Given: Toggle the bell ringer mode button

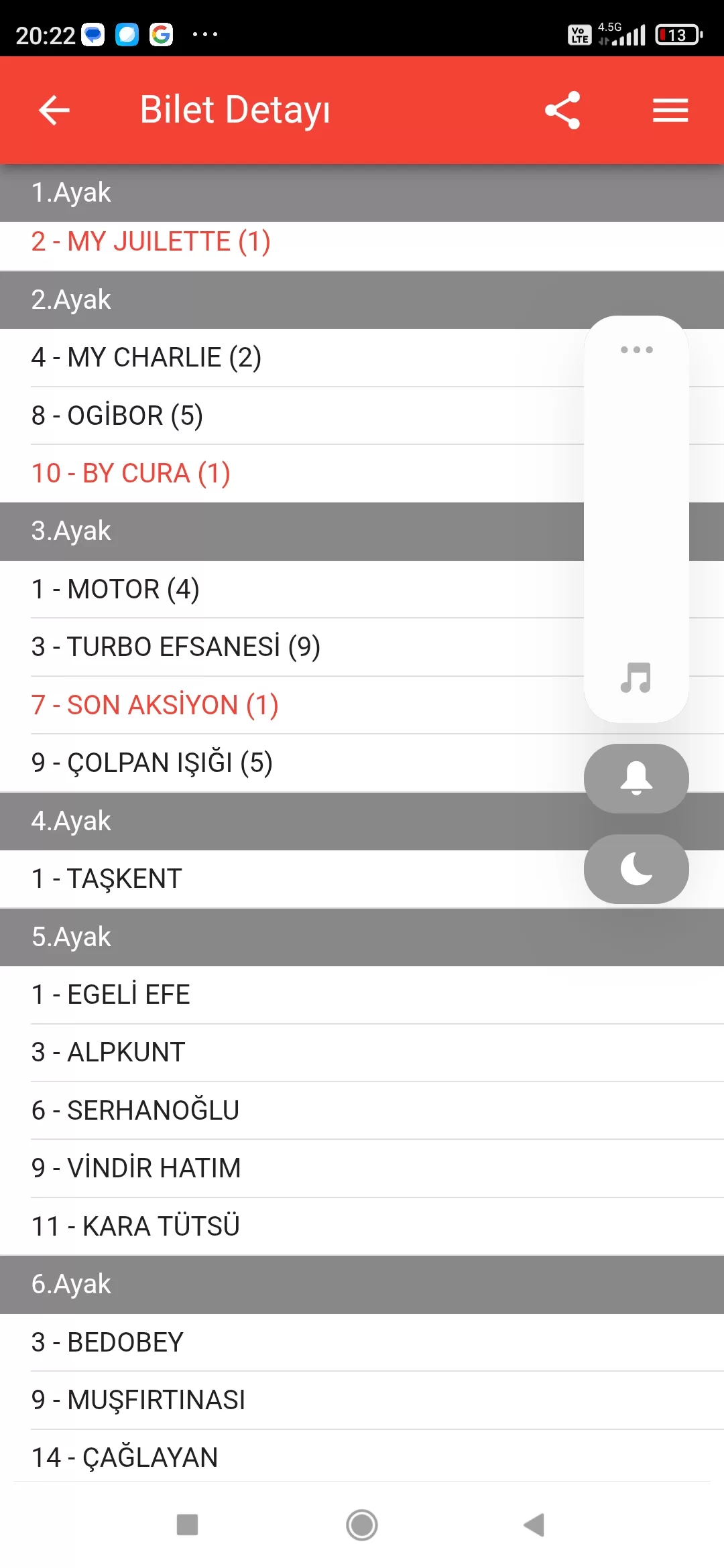Looking at the screenshot, I should [636, 779].
